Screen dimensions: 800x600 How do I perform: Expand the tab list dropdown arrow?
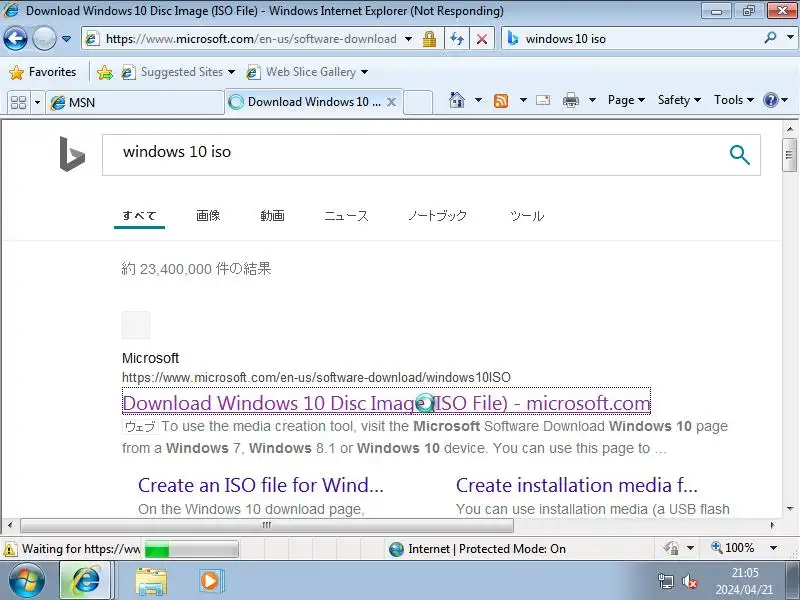click(37, 103)
